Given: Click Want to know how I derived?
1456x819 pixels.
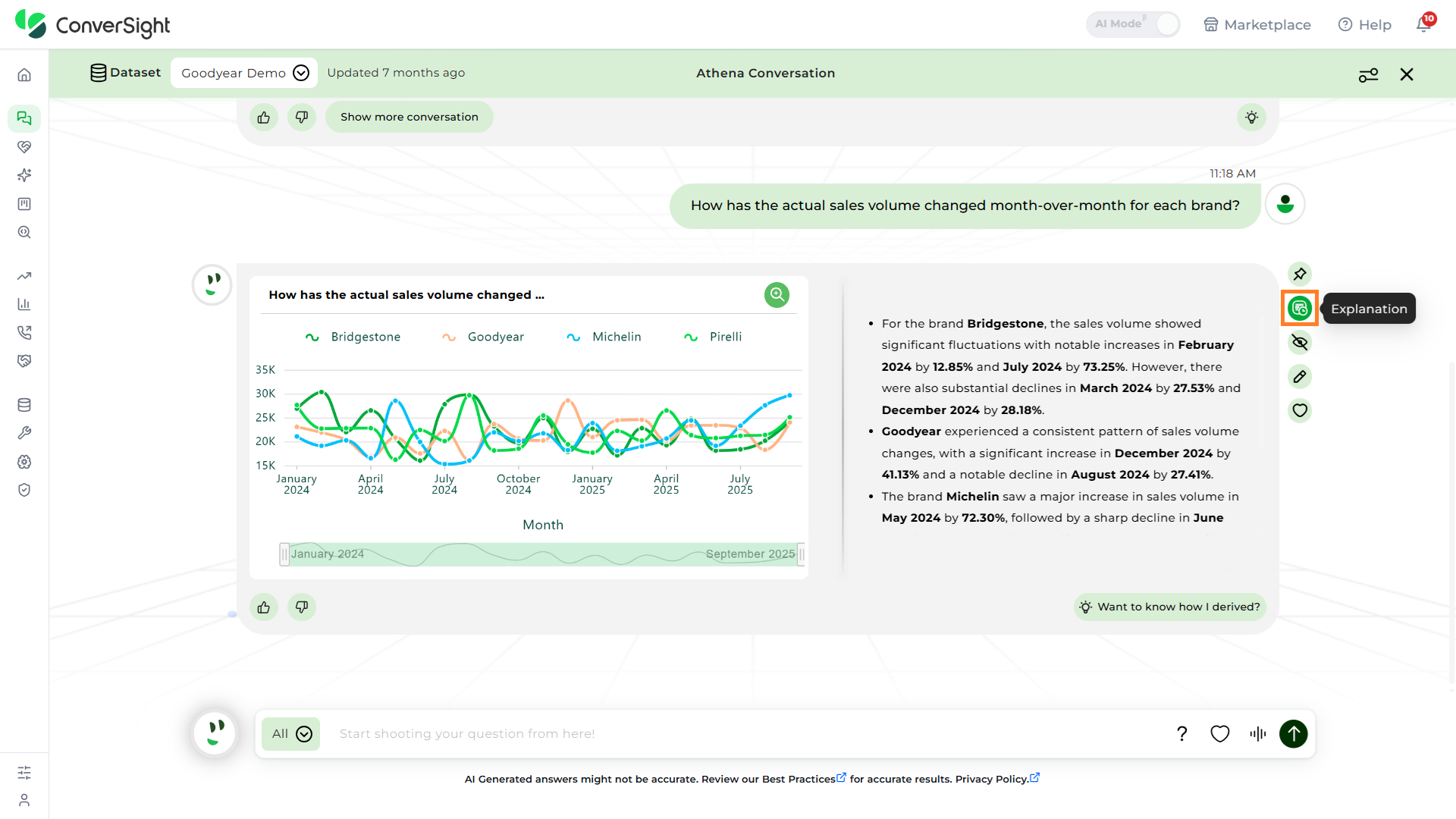Looking at the screenshot, I should (1170, 607).
